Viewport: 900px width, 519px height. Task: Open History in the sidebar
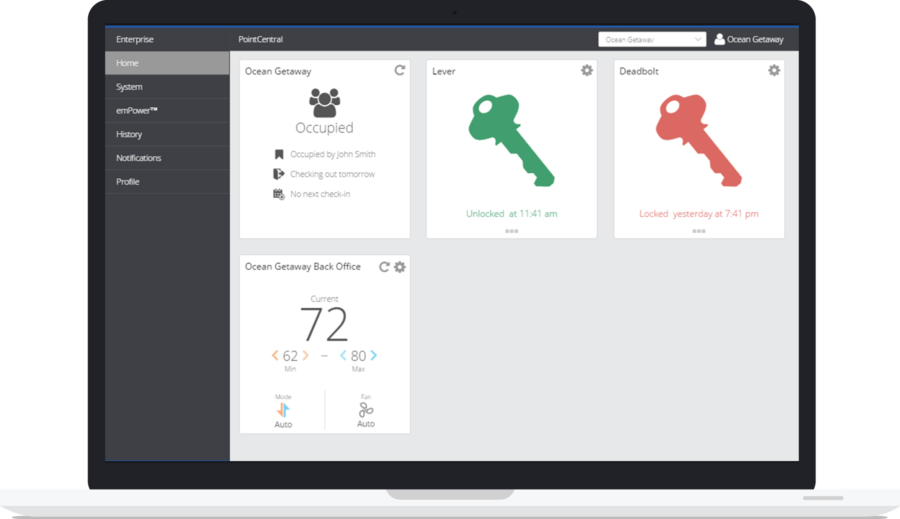click(x=167, y=134)
